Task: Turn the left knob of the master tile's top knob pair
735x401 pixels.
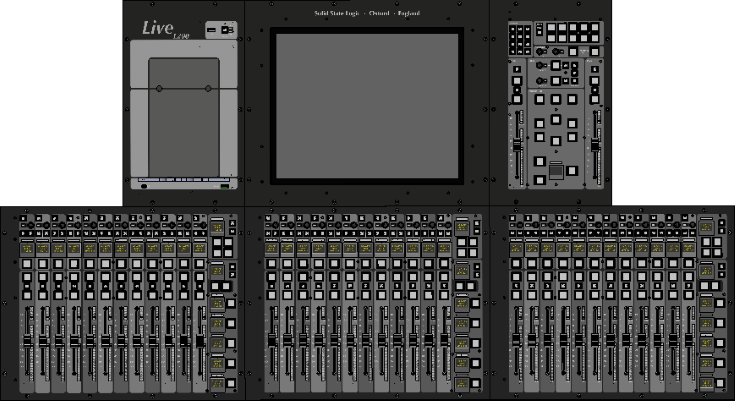Action: click(540, 51)
